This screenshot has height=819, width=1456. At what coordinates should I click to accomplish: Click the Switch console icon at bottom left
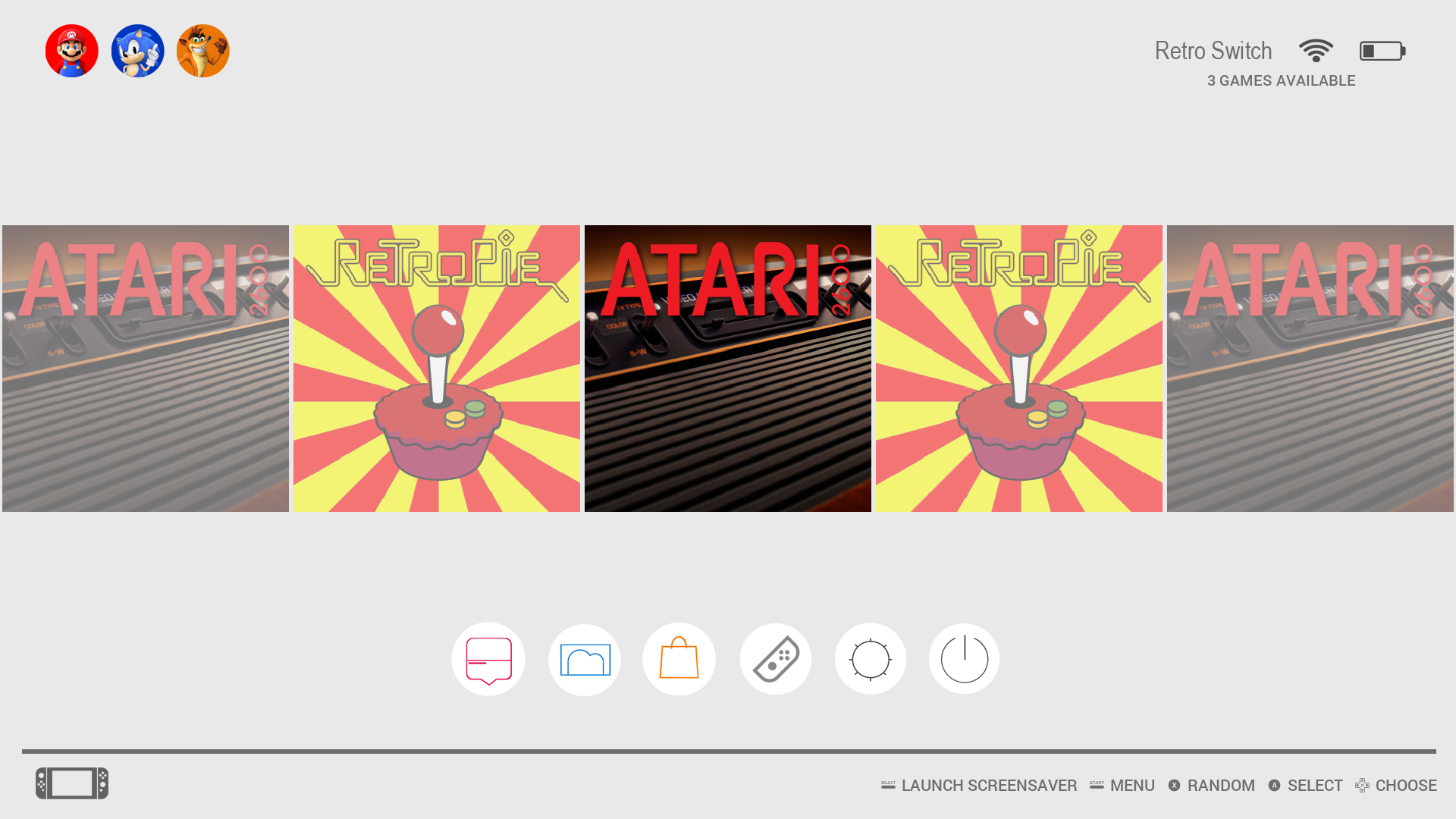[x=72, y=783]
